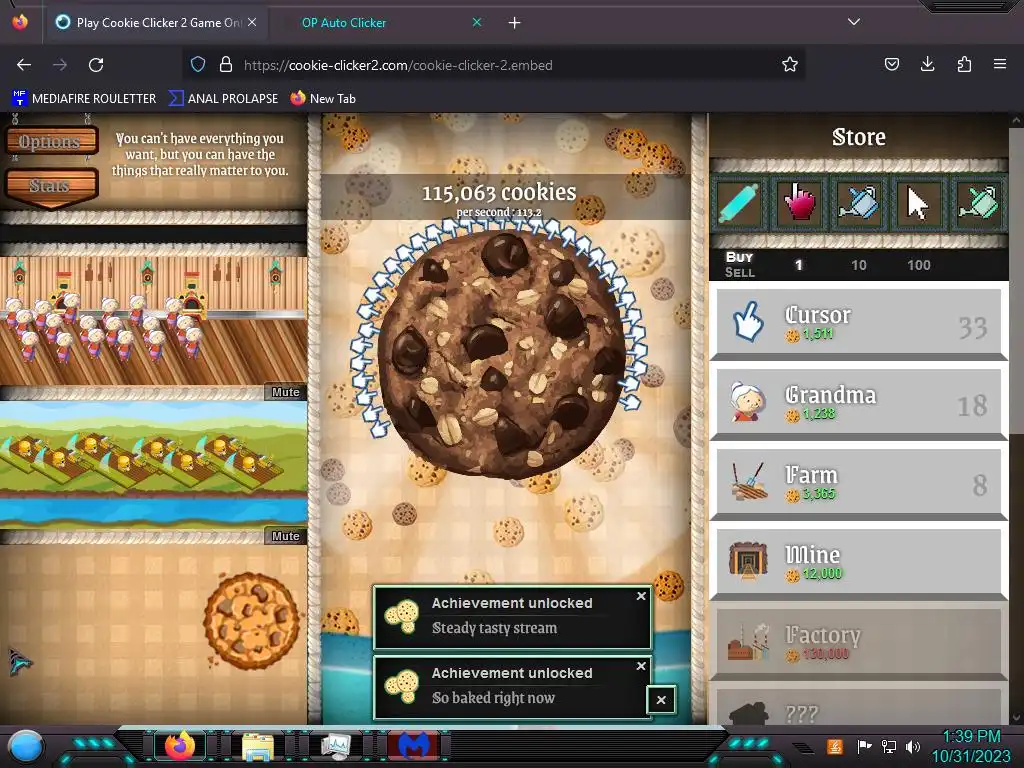Screen dimensions: 1024x768
Task: Open network status in tray
Action: click(889, 746)
